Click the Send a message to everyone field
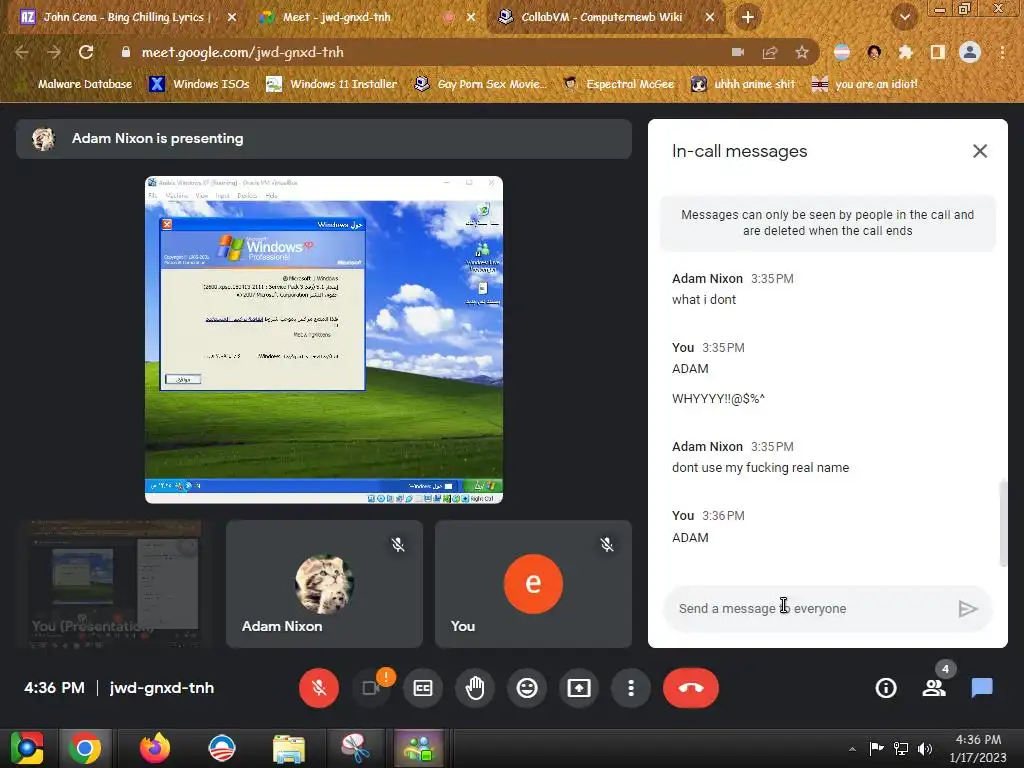1024x768 pixels. (x=810, y=609)
